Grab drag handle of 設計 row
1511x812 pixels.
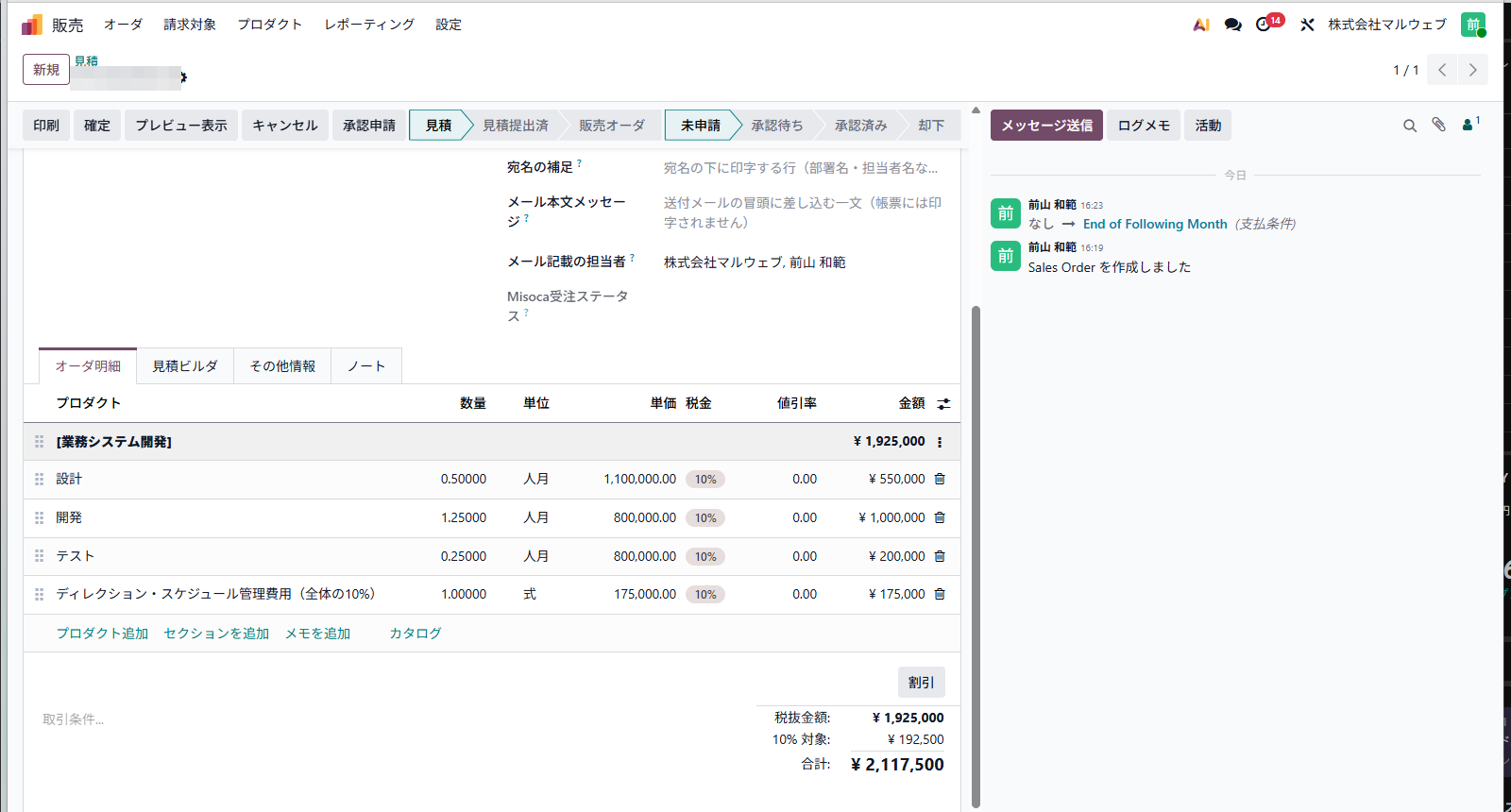pos(40,480)
